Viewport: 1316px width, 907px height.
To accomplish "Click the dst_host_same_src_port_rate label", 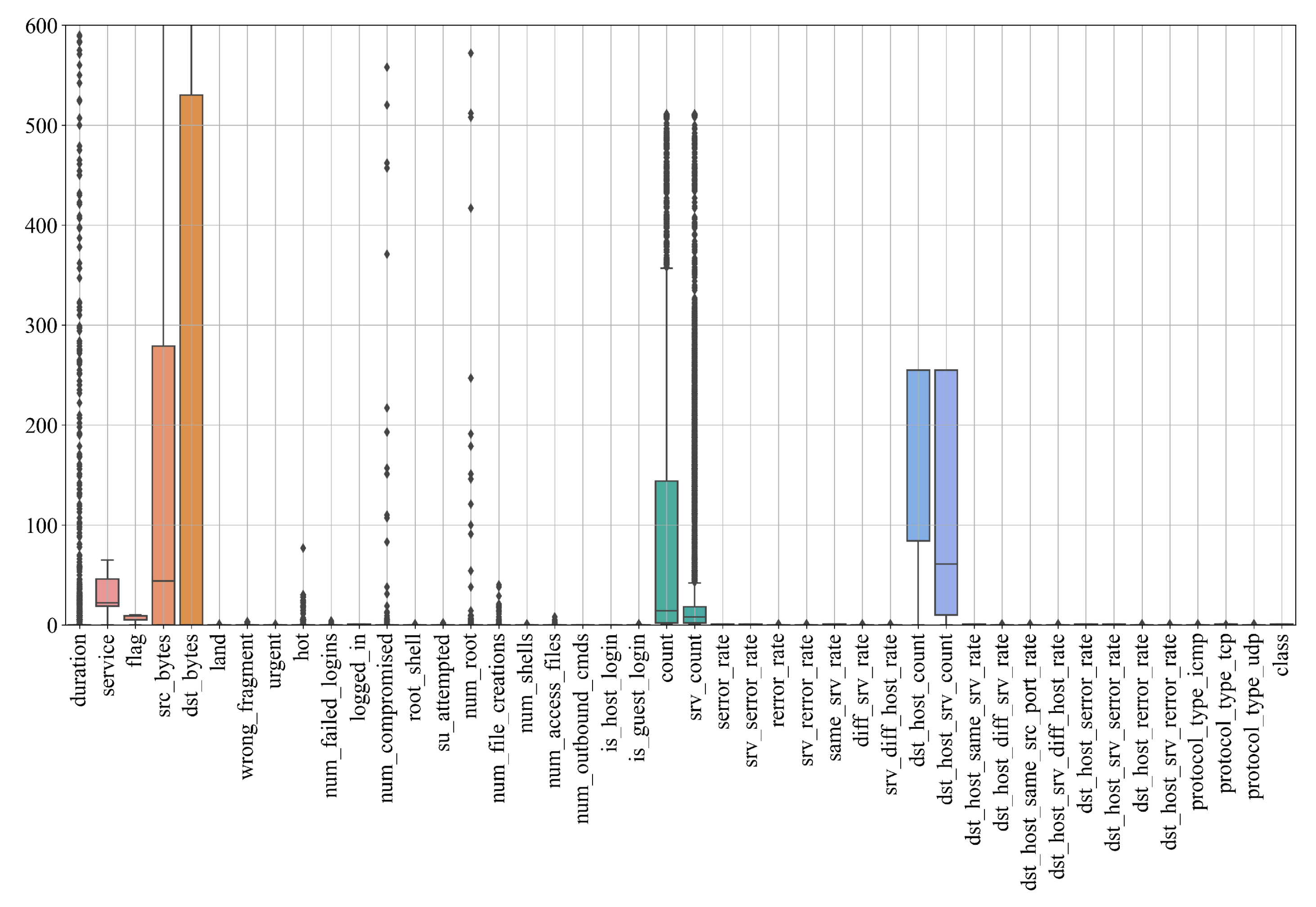I will click(1029, 762).
